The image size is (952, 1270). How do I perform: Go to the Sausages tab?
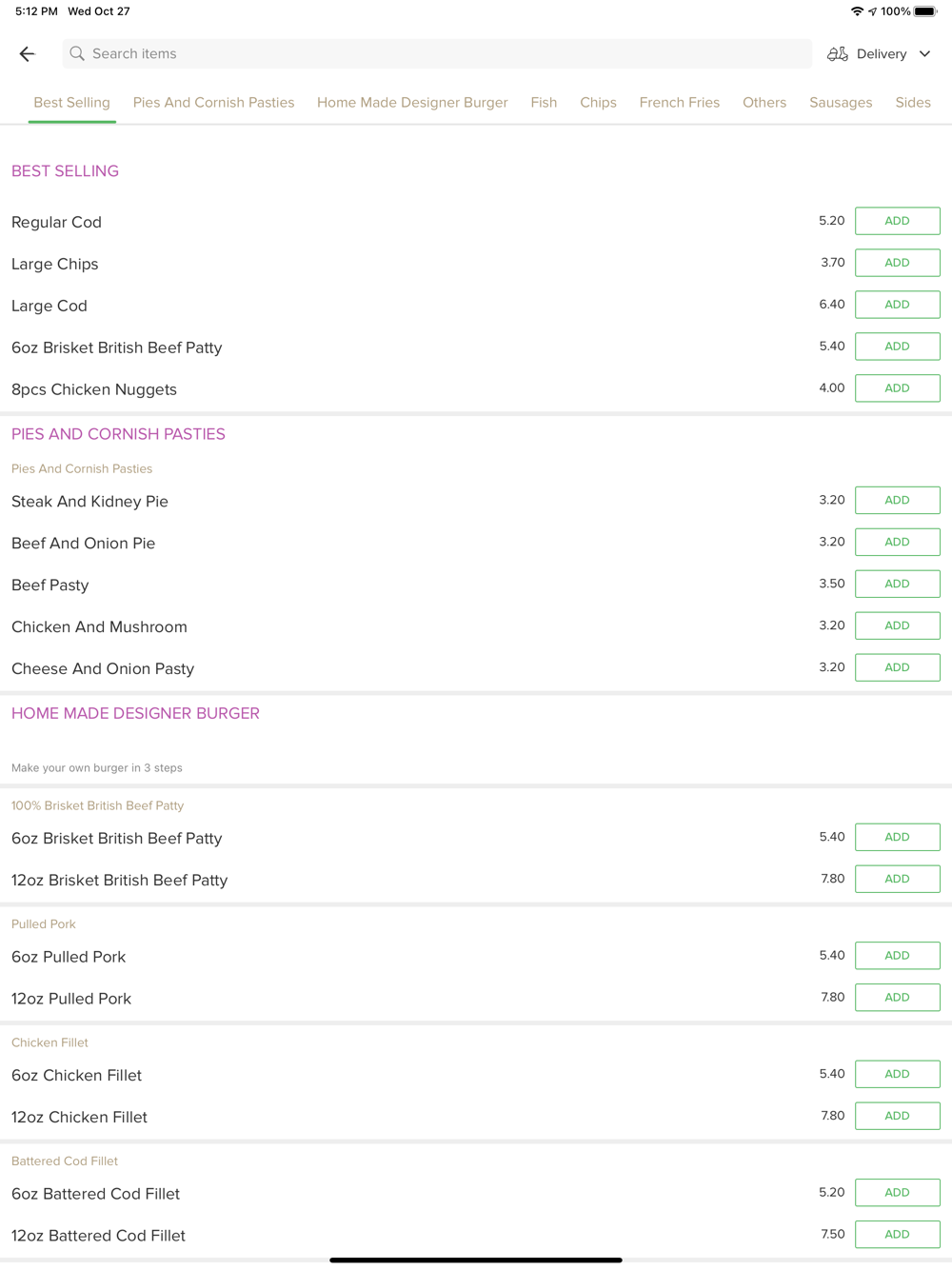point(841,103)
